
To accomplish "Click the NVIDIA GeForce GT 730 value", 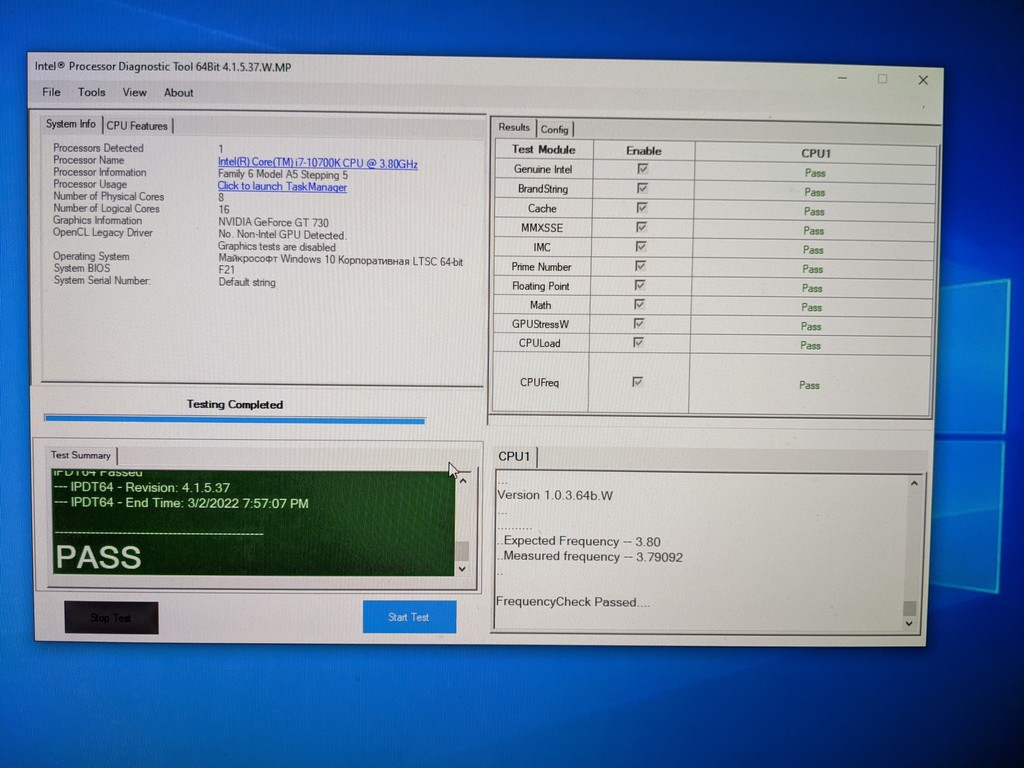I will [x=274, y=223].
